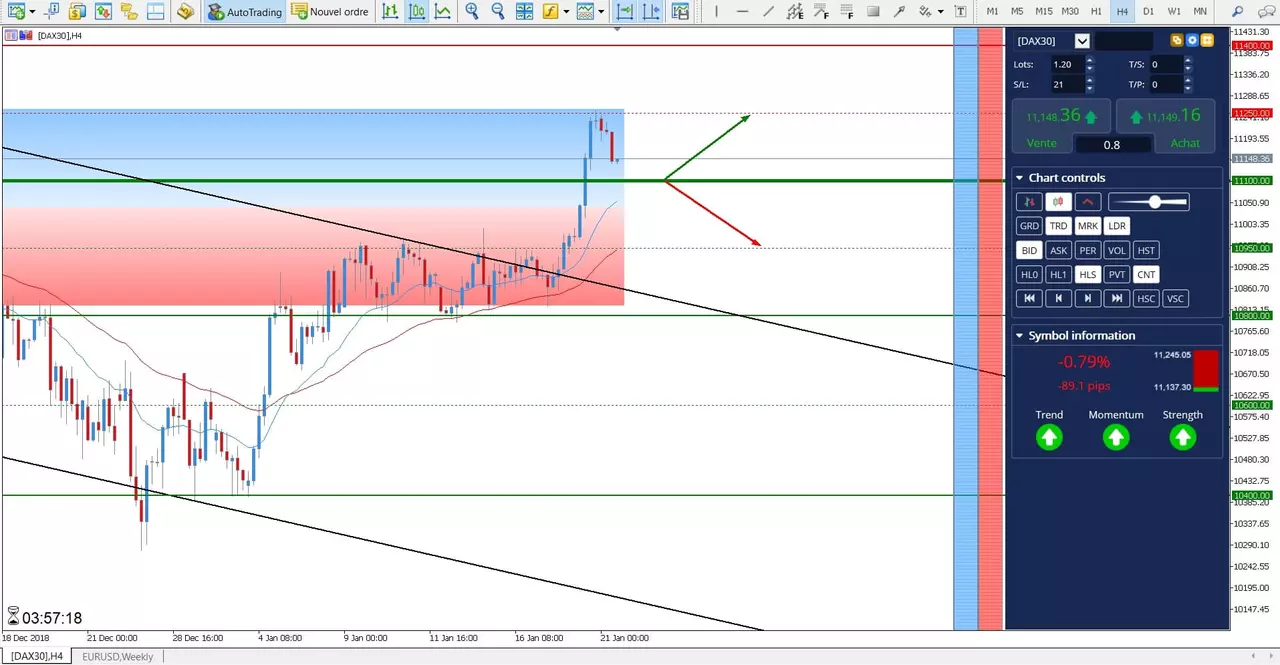Select horizontal line drawing tool

[742, 12]
